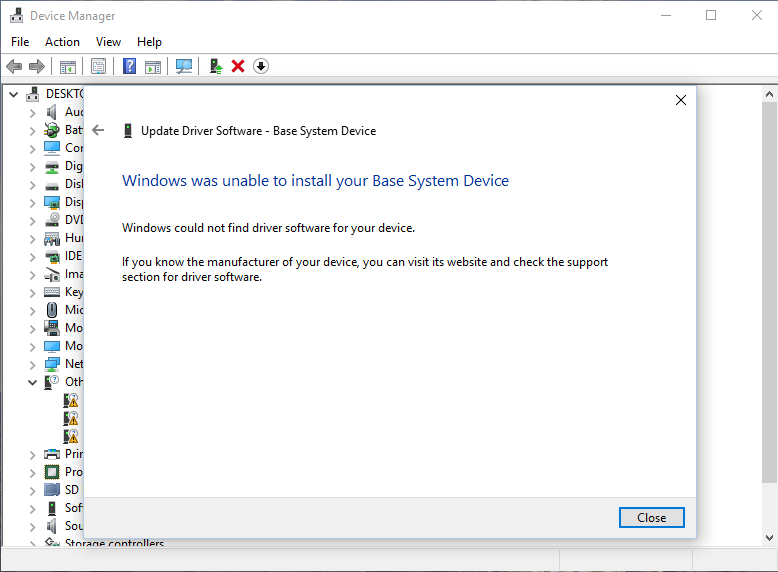This screenshot has width=778, height=572.
Task: Expand the IDE controllers category chevron
Action: [33, 257]
